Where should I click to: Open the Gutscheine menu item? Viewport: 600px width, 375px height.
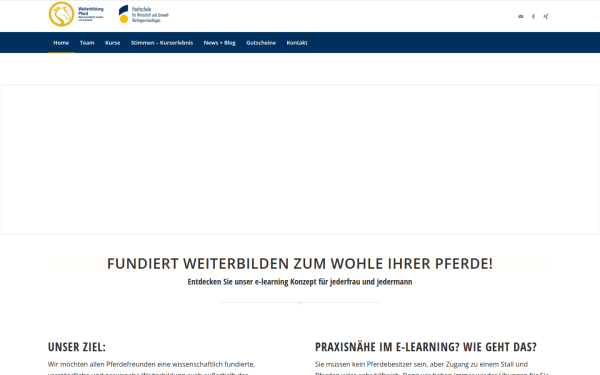click(x=261, y=43)
